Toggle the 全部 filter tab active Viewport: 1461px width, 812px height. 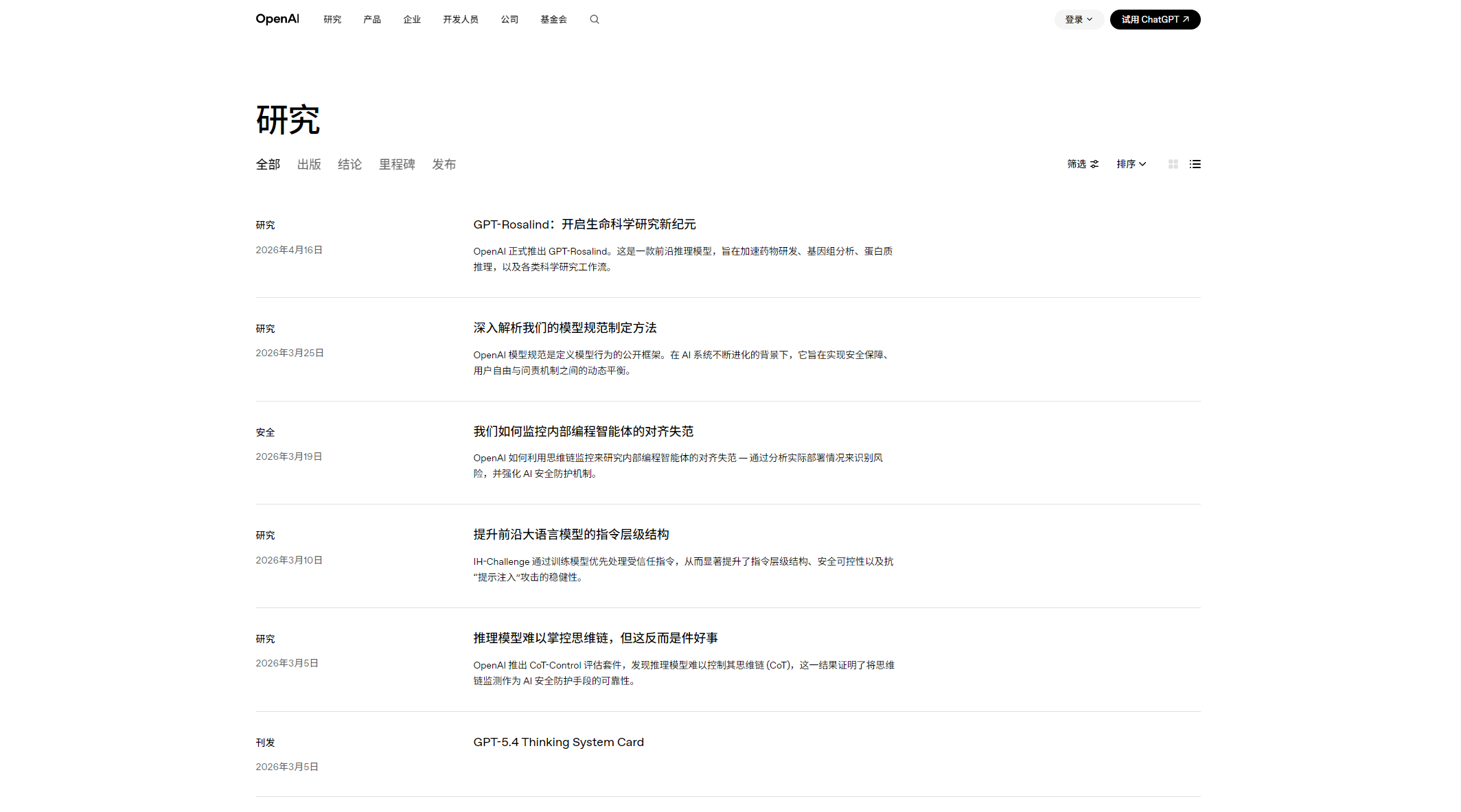(268, 164)
